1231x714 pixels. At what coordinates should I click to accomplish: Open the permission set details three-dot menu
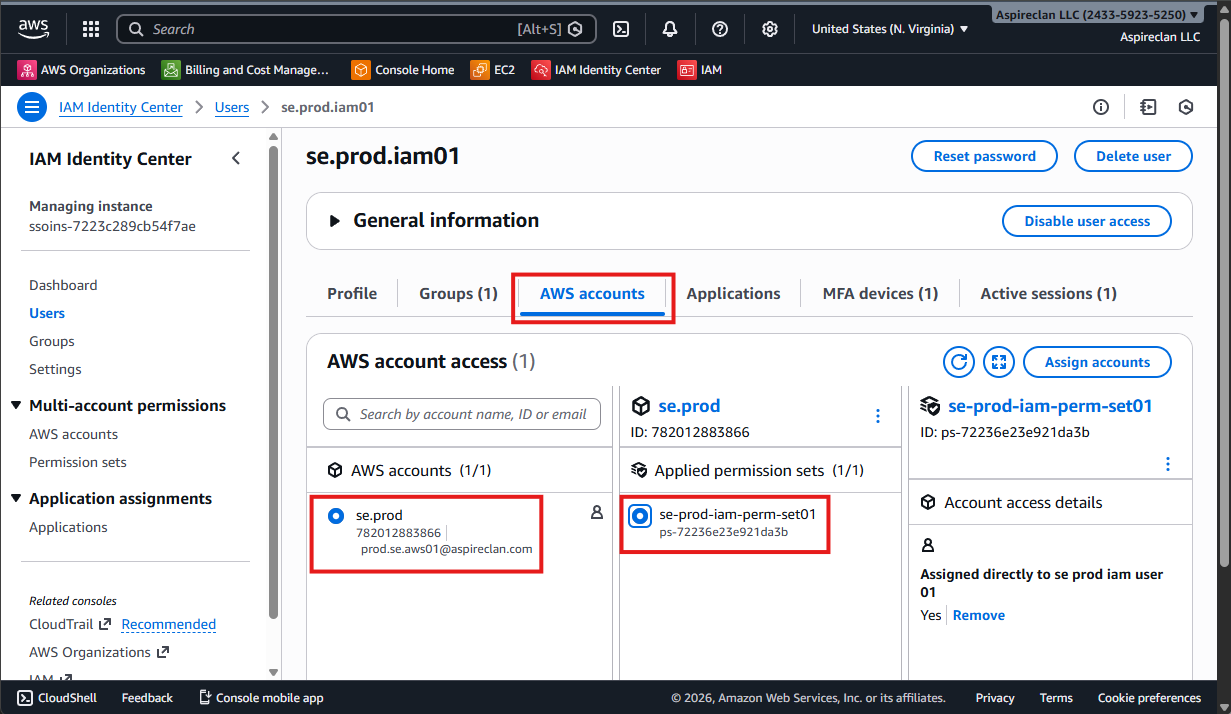1167,464
